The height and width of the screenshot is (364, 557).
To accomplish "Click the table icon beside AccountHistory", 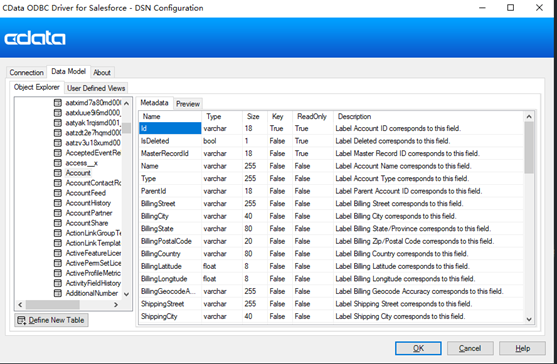I will point(58,203).
